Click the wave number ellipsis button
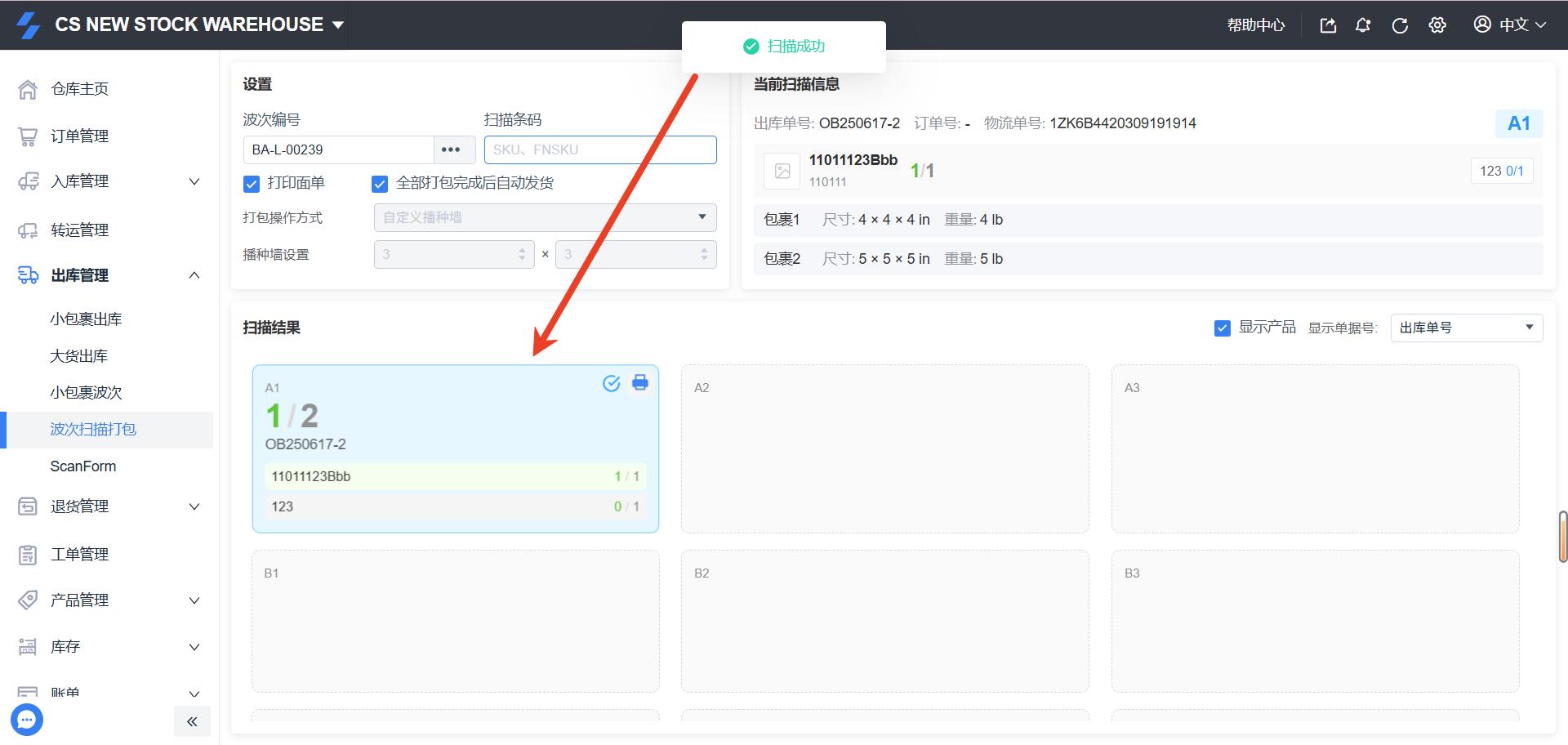This screenshot has height=745, width=1568. pos(451,149)
